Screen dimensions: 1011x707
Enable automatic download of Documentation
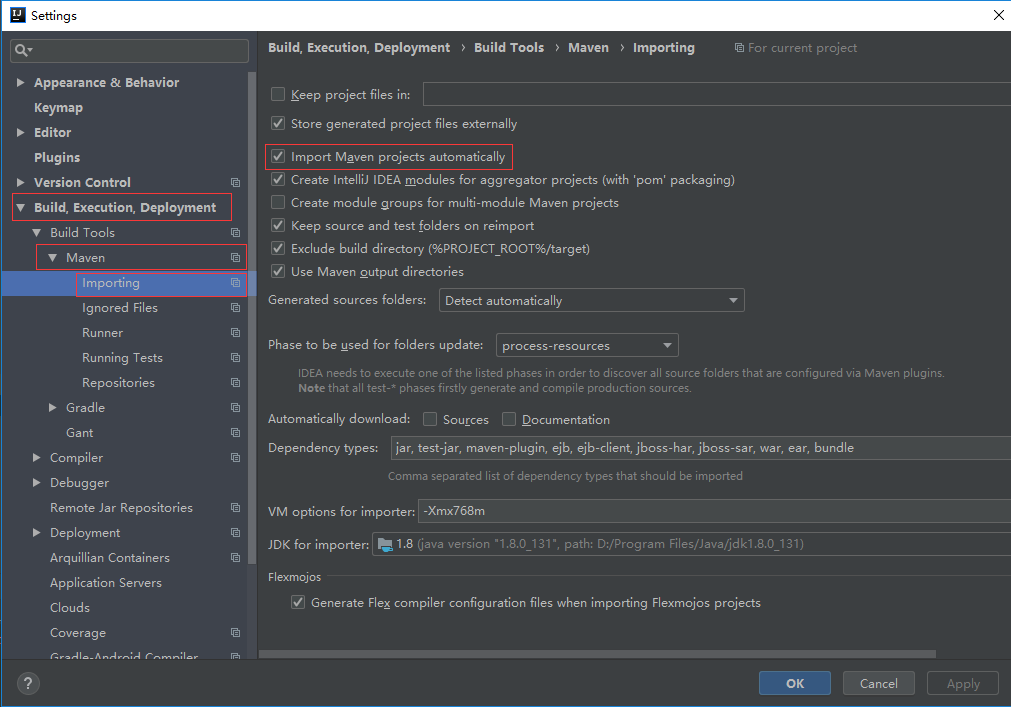pos(509,419)
